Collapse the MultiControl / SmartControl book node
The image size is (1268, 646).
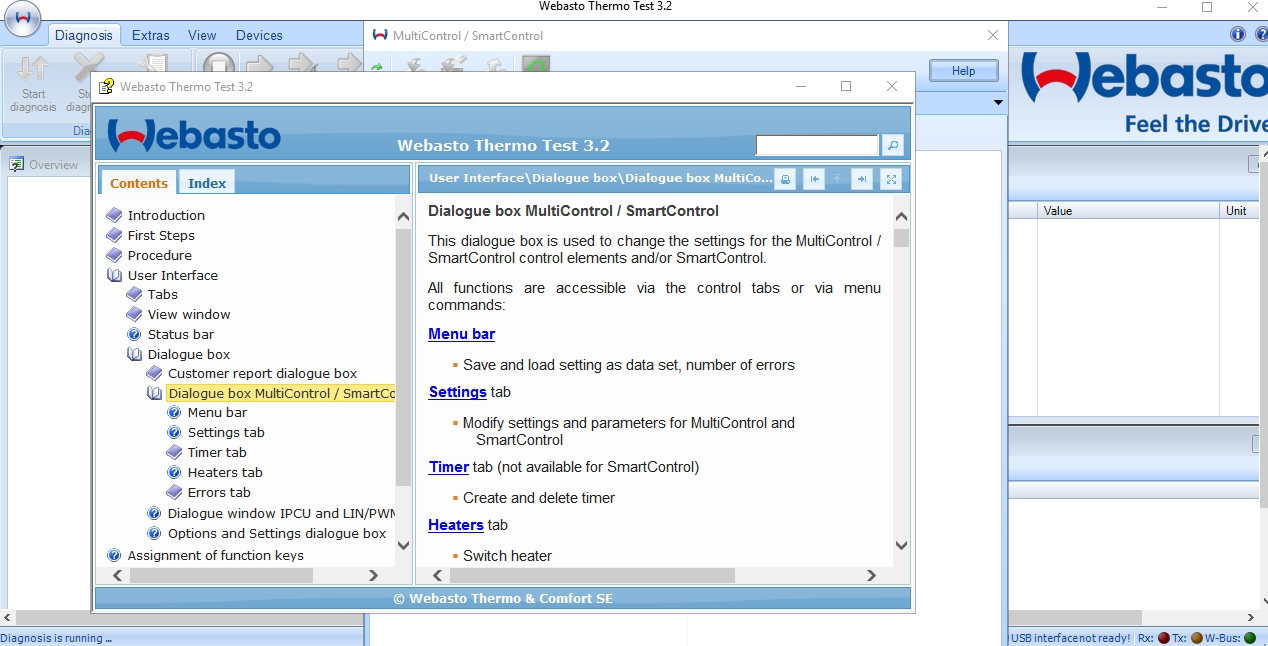[x=154, y=393]
